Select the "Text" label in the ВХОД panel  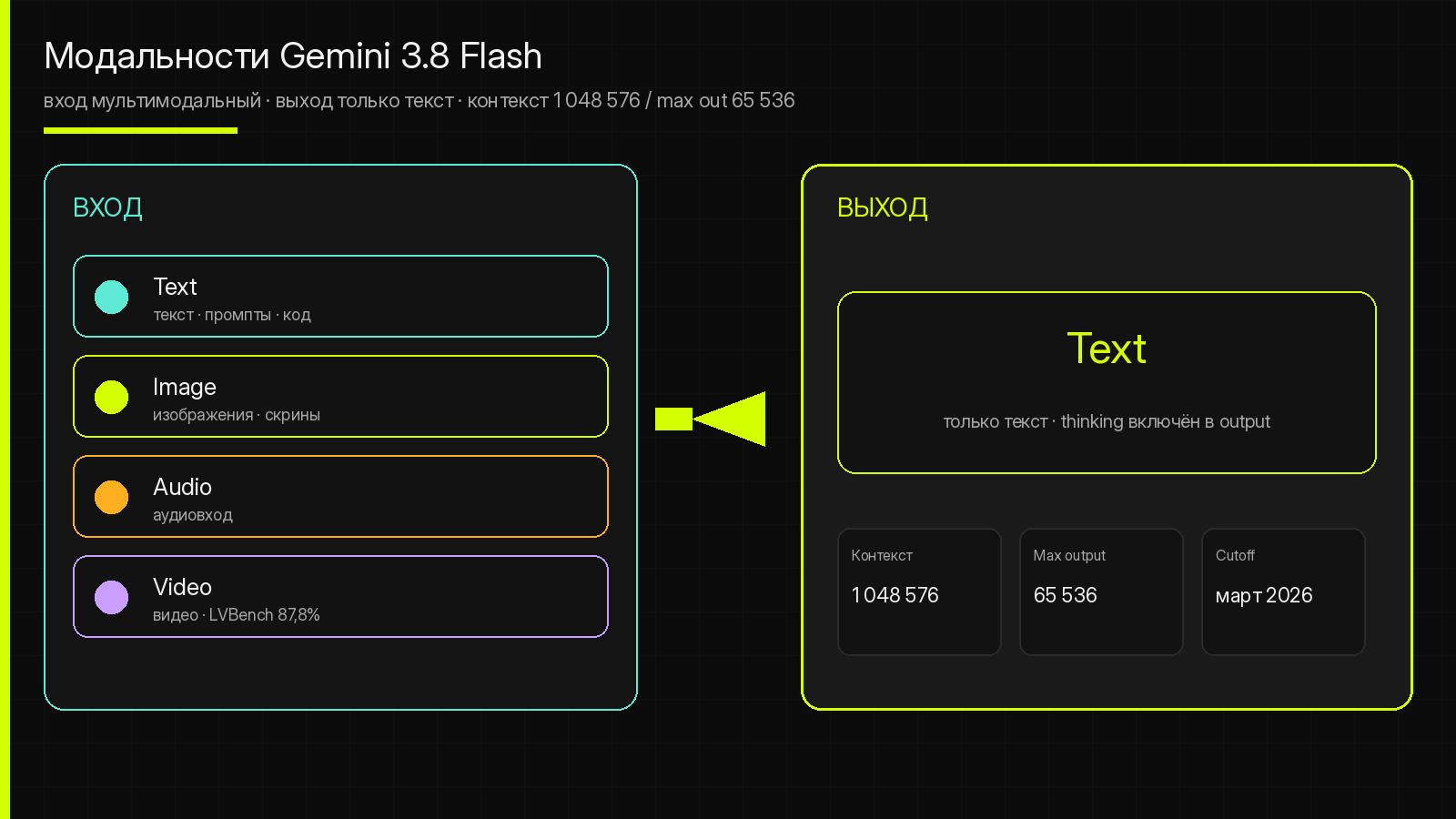176,287
